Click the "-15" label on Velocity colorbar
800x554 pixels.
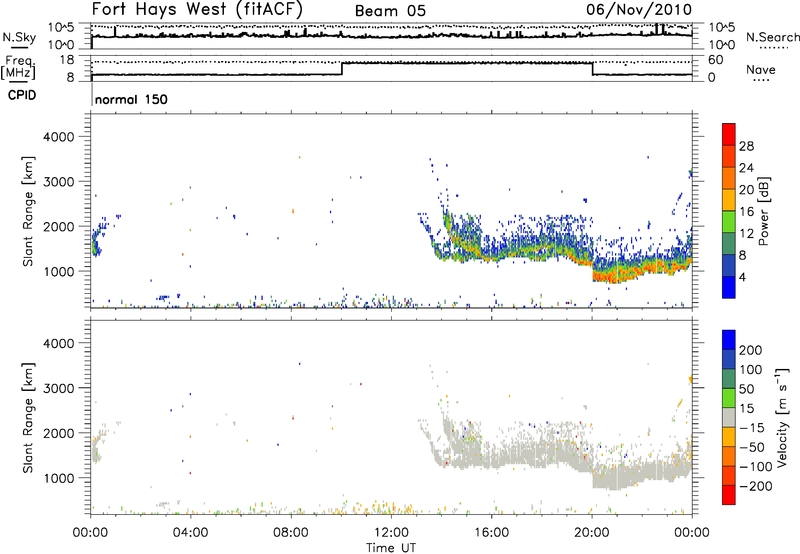[x=752, y=427]
